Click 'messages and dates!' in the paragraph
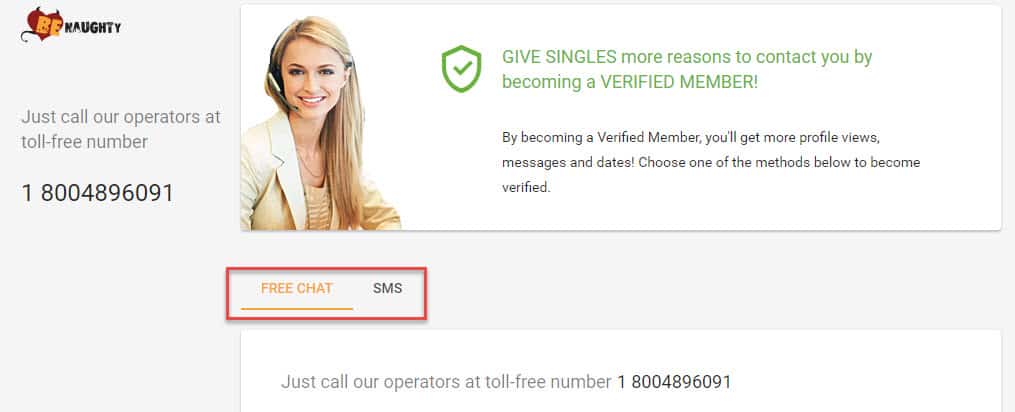The height and width of the screenshot is (412, 1015). (568, 162)
